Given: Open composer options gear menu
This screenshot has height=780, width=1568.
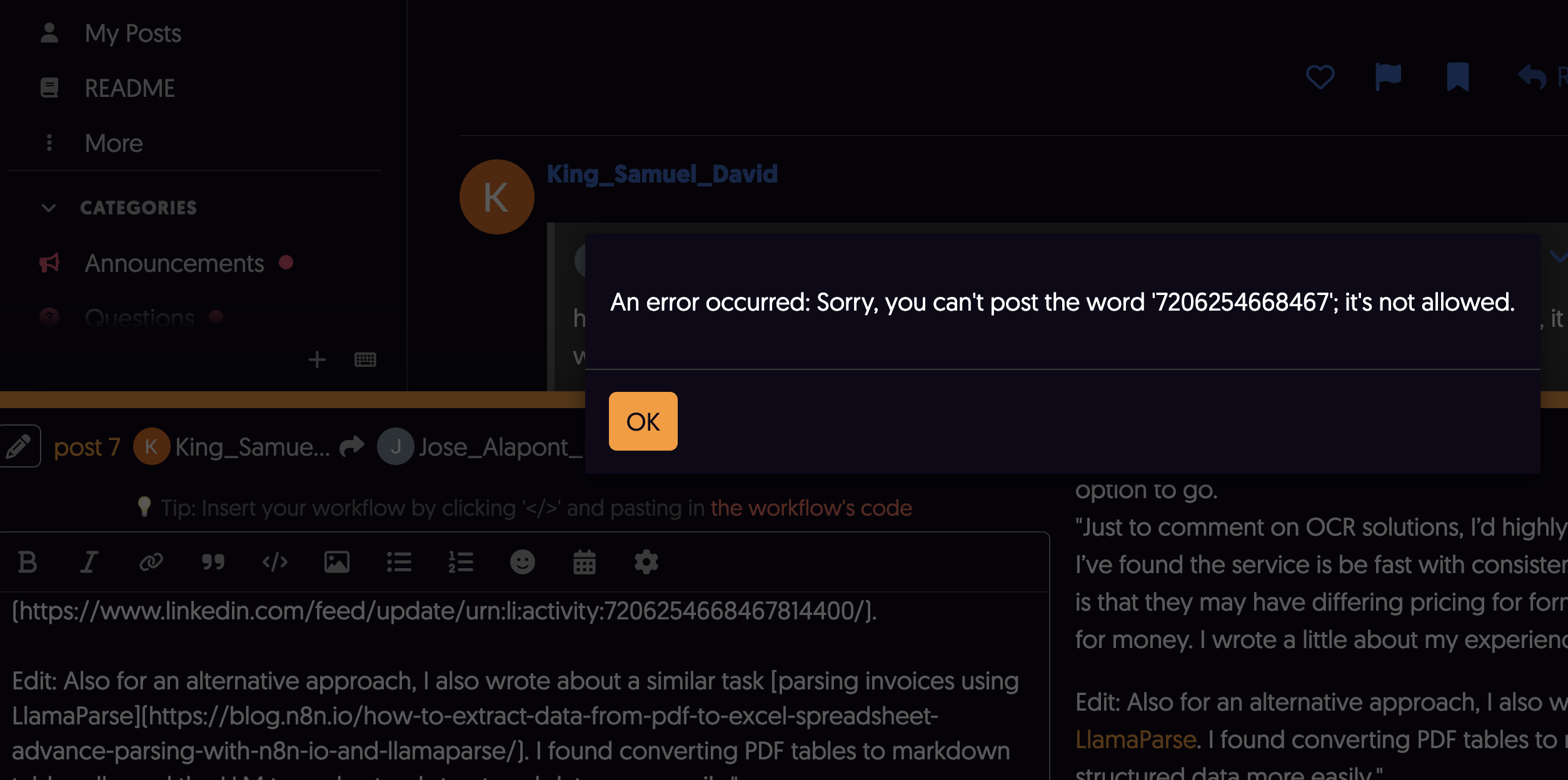Looking at the screenshot, I should [646, 562].
